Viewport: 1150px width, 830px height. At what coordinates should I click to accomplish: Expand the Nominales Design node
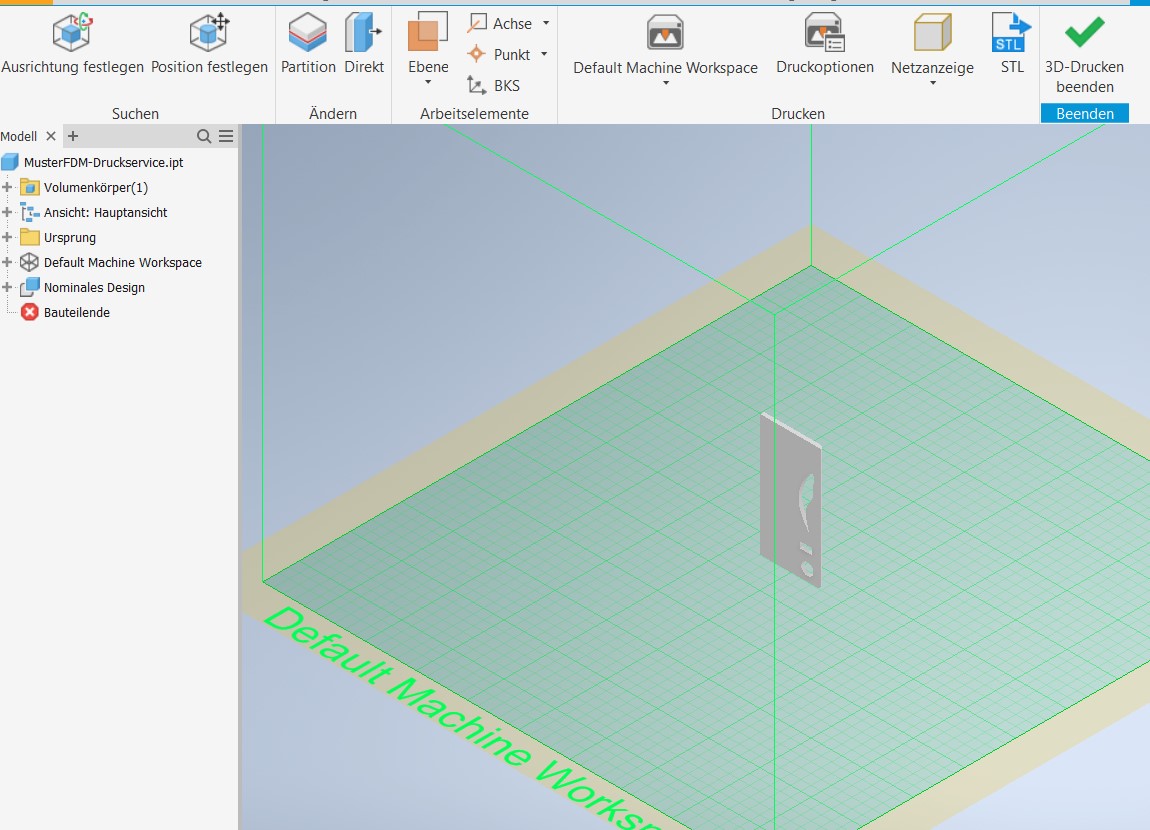[x=7, y=287]
